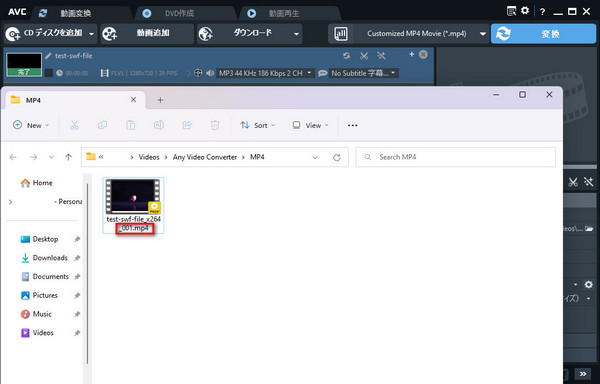600x384 pixels.
Task: Select the test-swf-file_x264_001.mp4 thumbnail
Action: (134, 205)
